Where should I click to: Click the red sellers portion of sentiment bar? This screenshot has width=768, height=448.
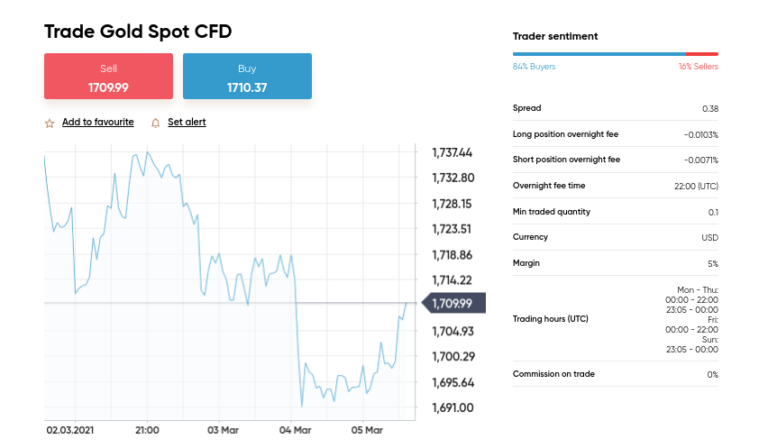pyautogui.click(x=701, y=54)
